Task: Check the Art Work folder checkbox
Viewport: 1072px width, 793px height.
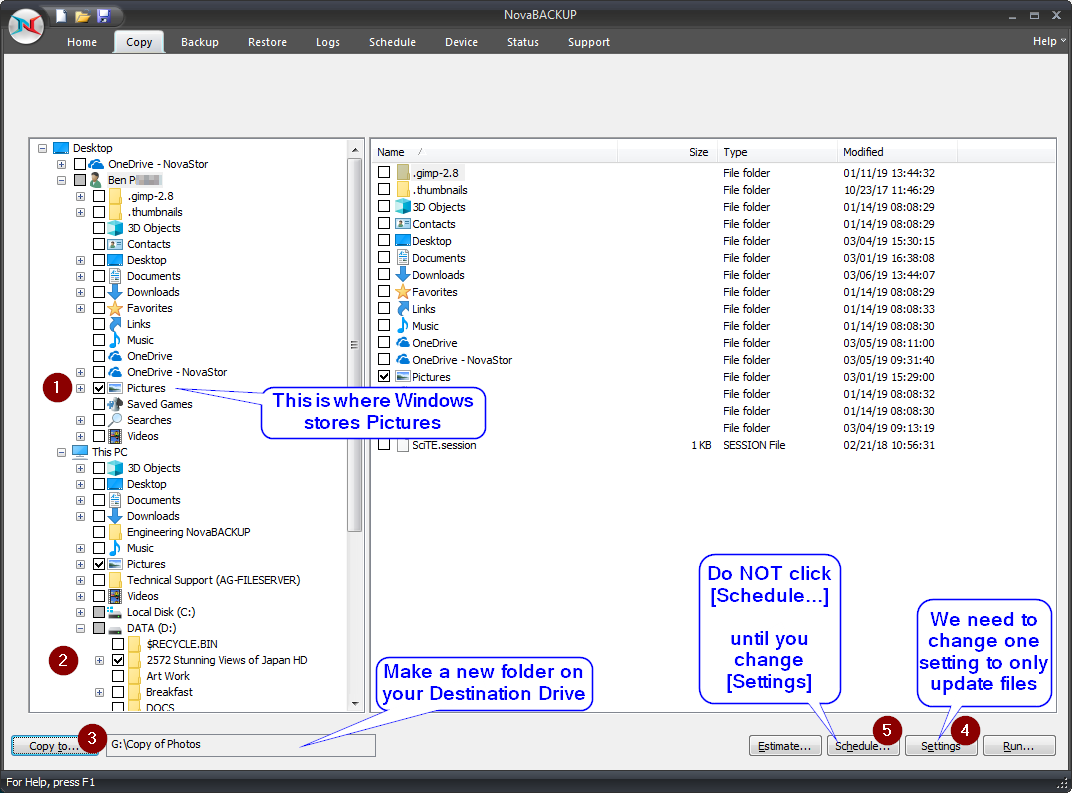Action: pyautogui.click(x=118, y=676)
